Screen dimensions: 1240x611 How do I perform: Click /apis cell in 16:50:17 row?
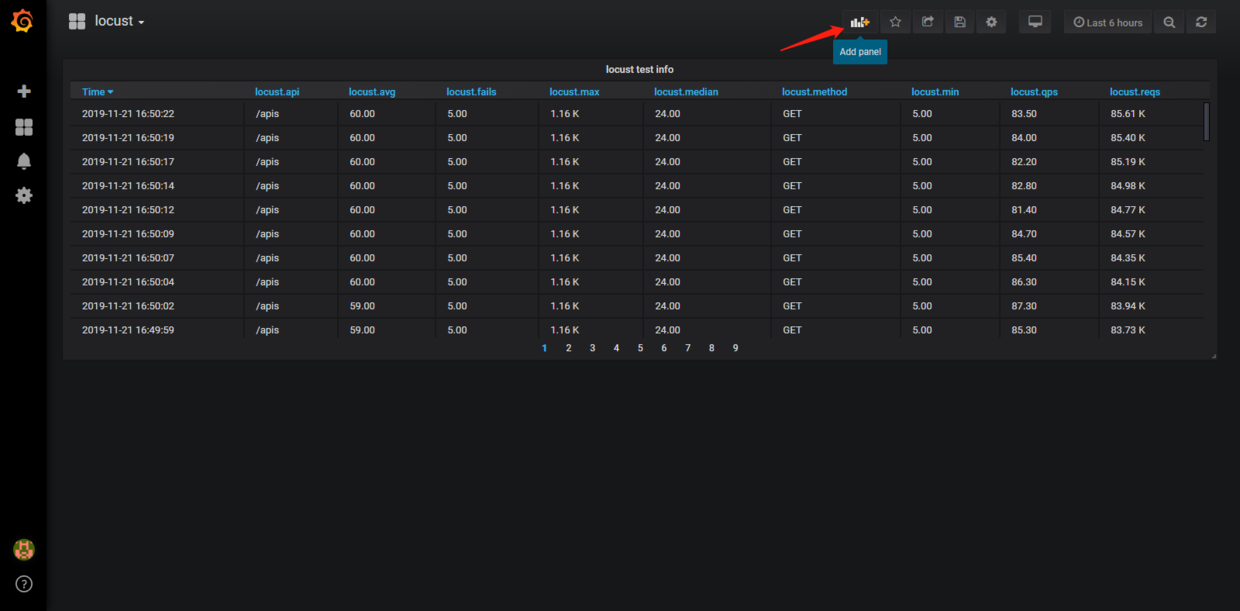tap(267, 162)
